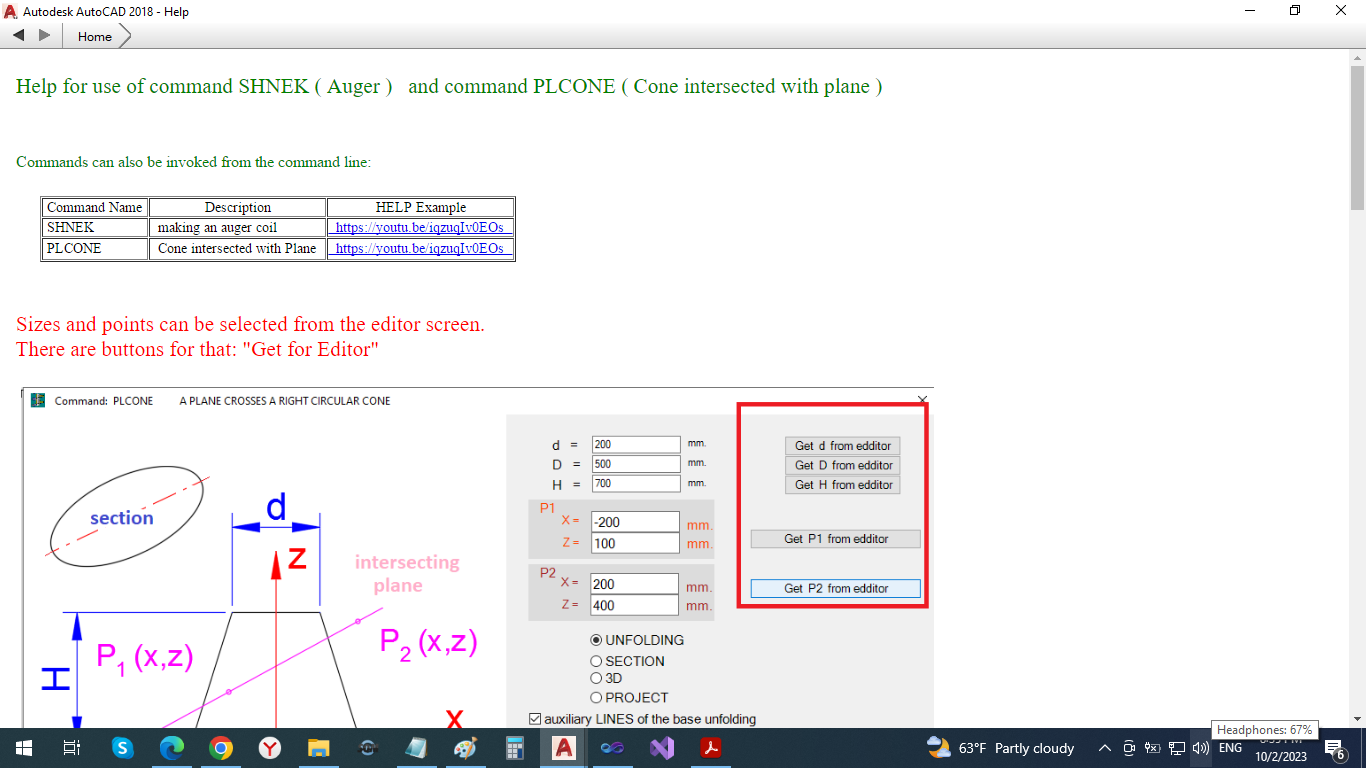The height and width of the screenshot is (768, 1366).
Task: Click the "Cone intersected with Plane" cell
Action: (x=237, y=249)
